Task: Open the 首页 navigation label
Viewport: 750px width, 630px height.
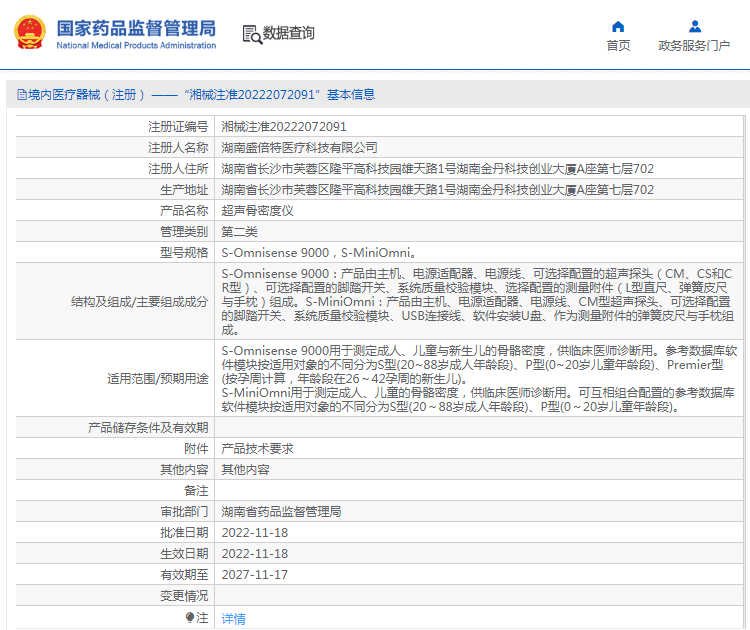Action: pos(618,46)
